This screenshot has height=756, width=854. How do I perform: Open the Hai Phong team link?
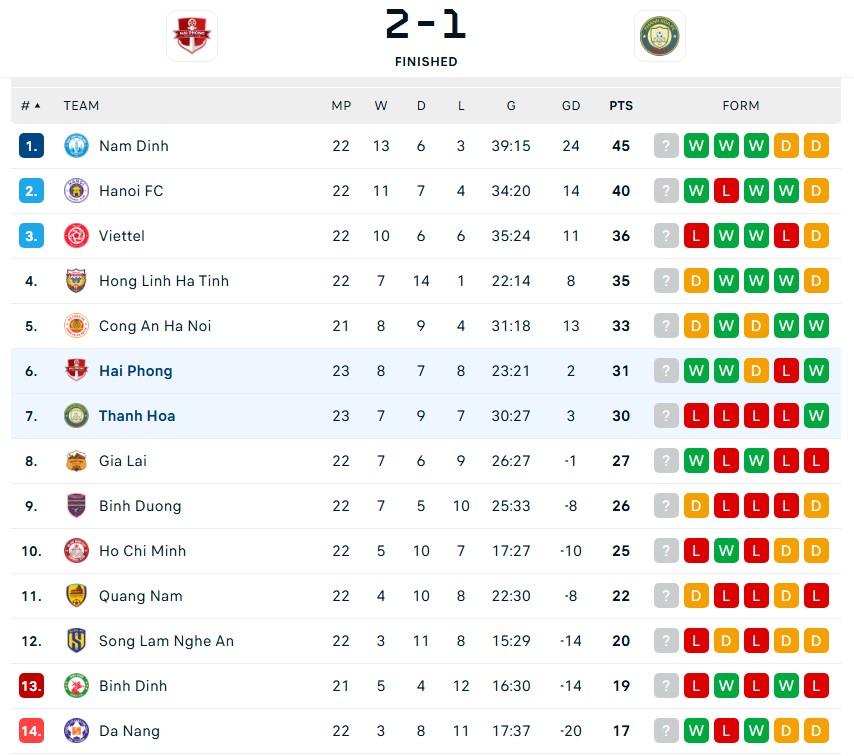[x=136, y=371]
